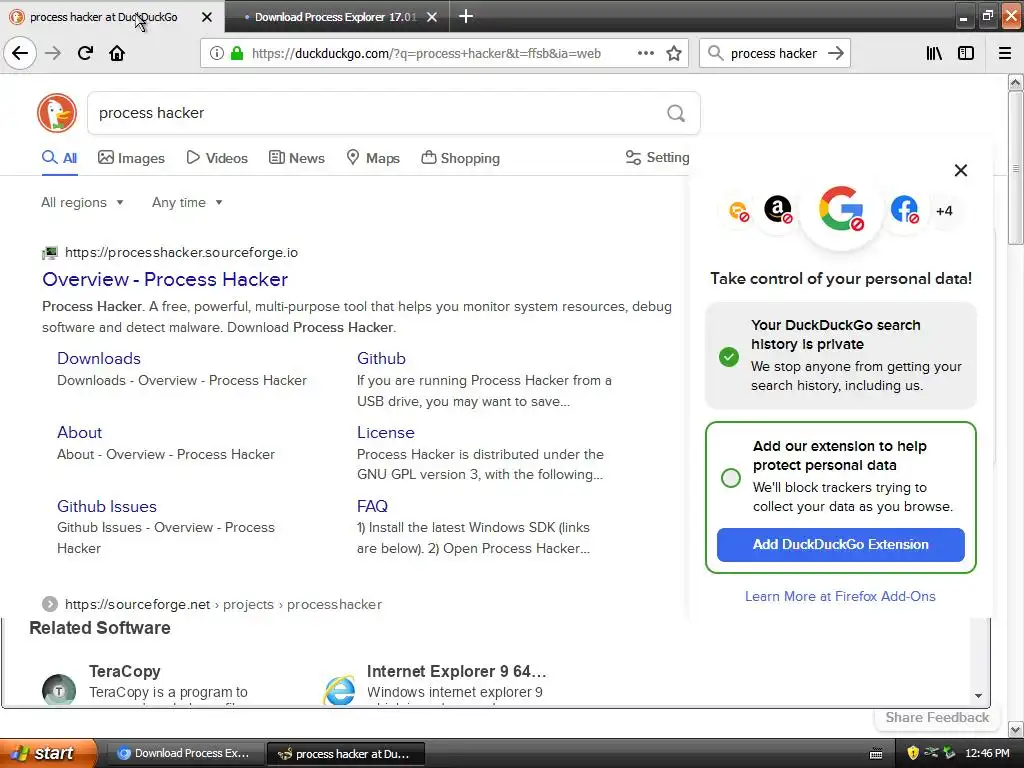This screenshot has height=768, width=1024.
Task: Open a new tab with plus button
Action: [466, 16]
